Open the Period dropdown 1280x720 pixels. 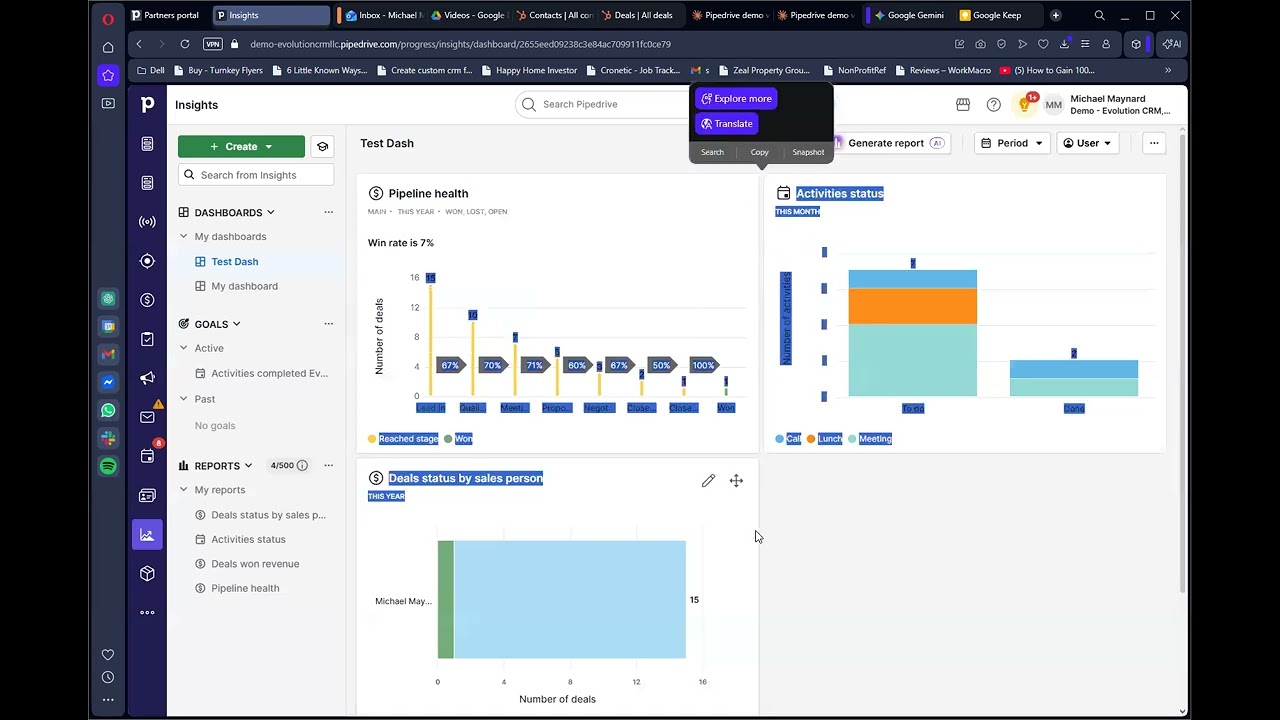[1012, 143]
